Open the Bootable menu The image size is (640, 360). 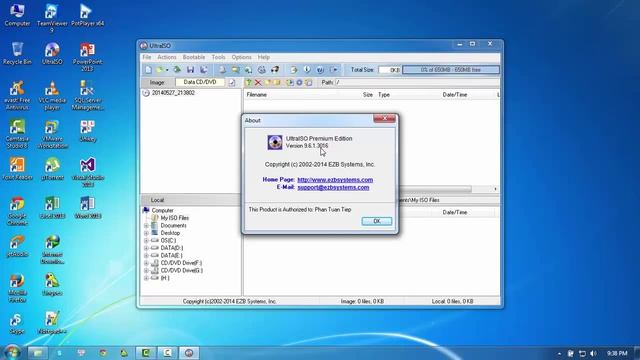tap(194, 57)
